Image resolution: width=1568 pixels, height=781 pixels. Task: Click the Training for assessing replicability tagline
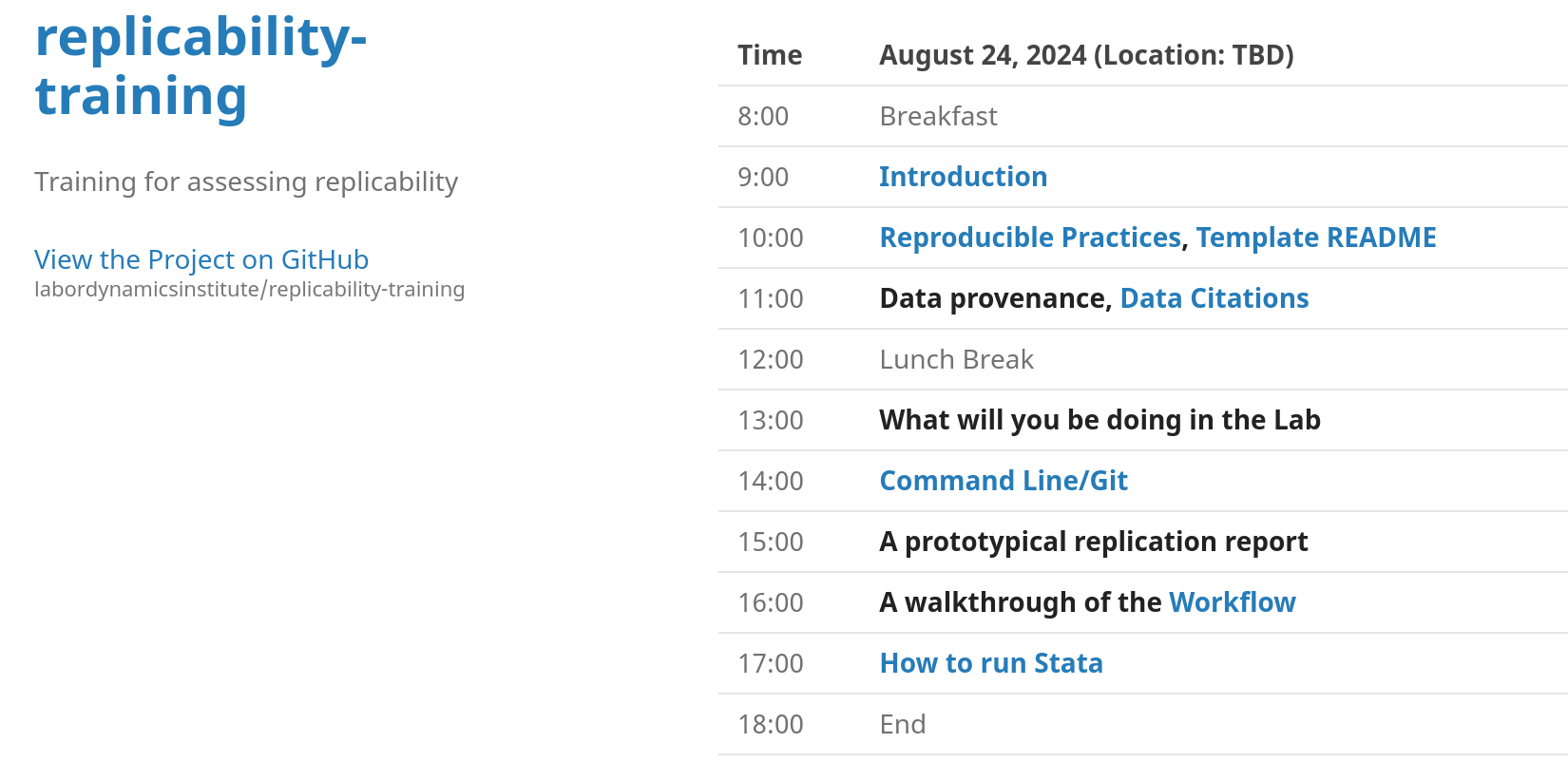pyautogui.click(x=246, y=181)
